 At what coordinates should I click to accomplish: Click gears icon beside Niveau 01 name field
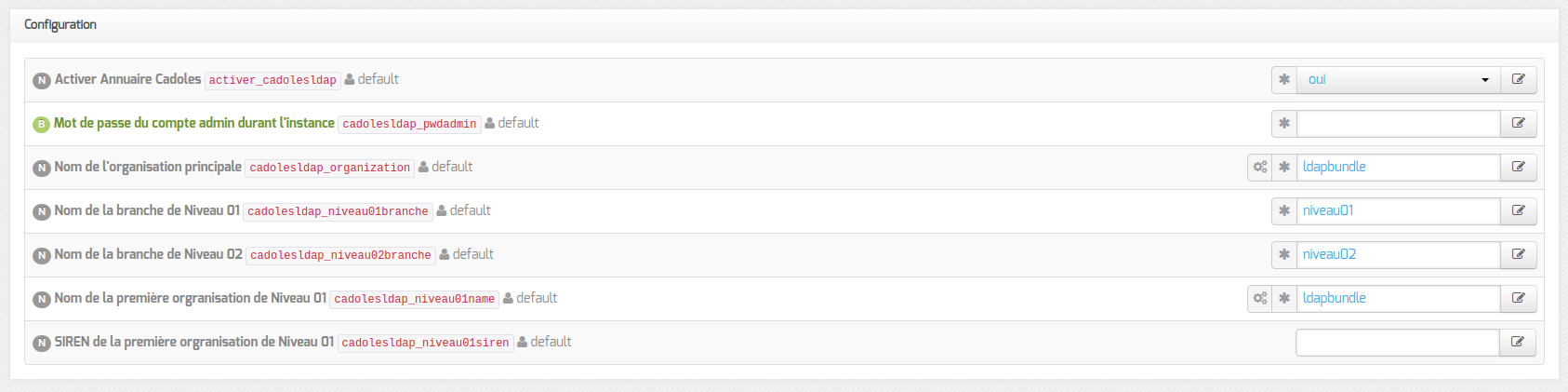[x=1260, y=299]
